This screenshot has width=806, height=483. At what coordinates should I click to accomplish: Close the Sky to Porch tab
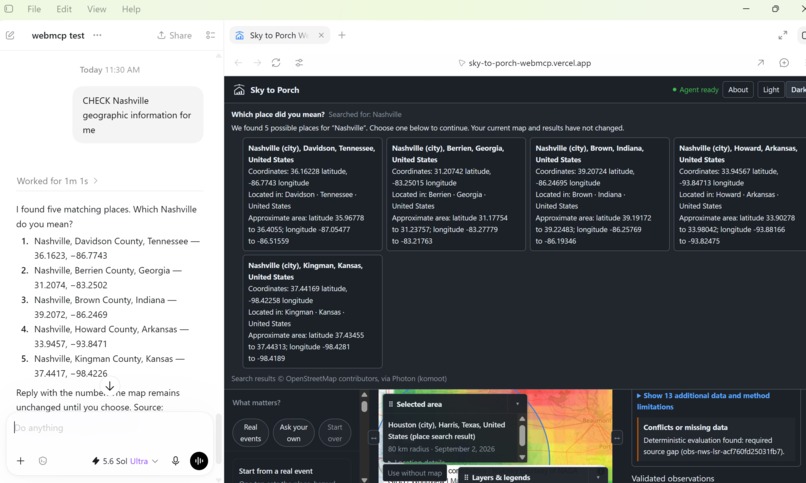point(321,35)
